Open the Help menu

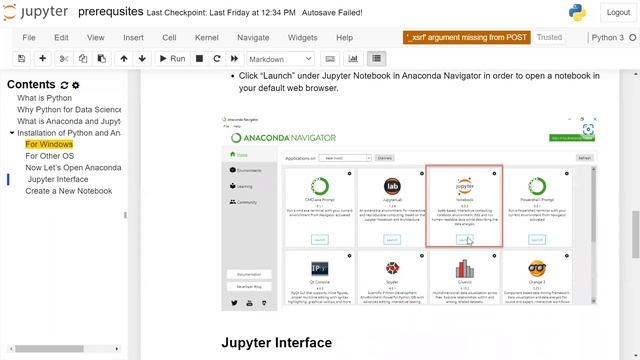tap(344, 38)
